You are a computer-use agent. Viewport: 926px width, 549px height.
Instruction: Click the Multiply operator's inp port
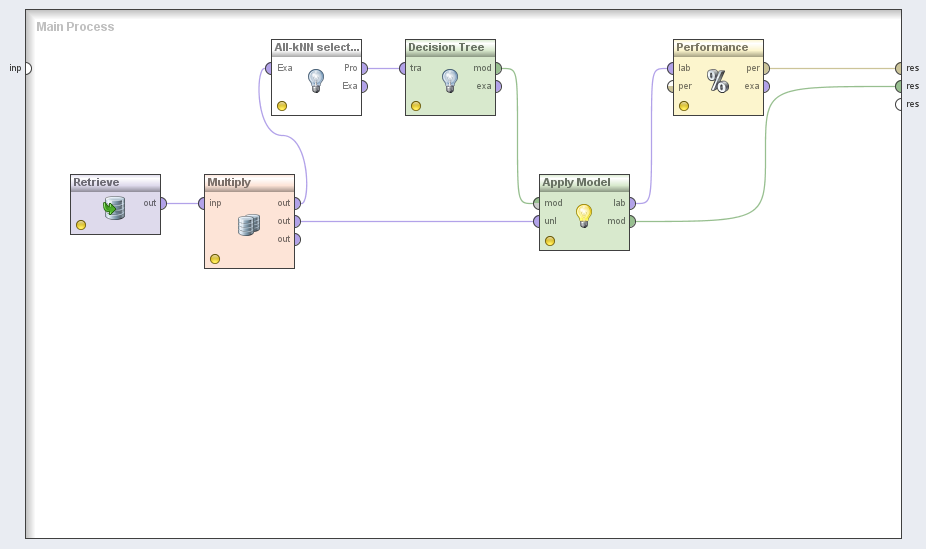point(202,203)
